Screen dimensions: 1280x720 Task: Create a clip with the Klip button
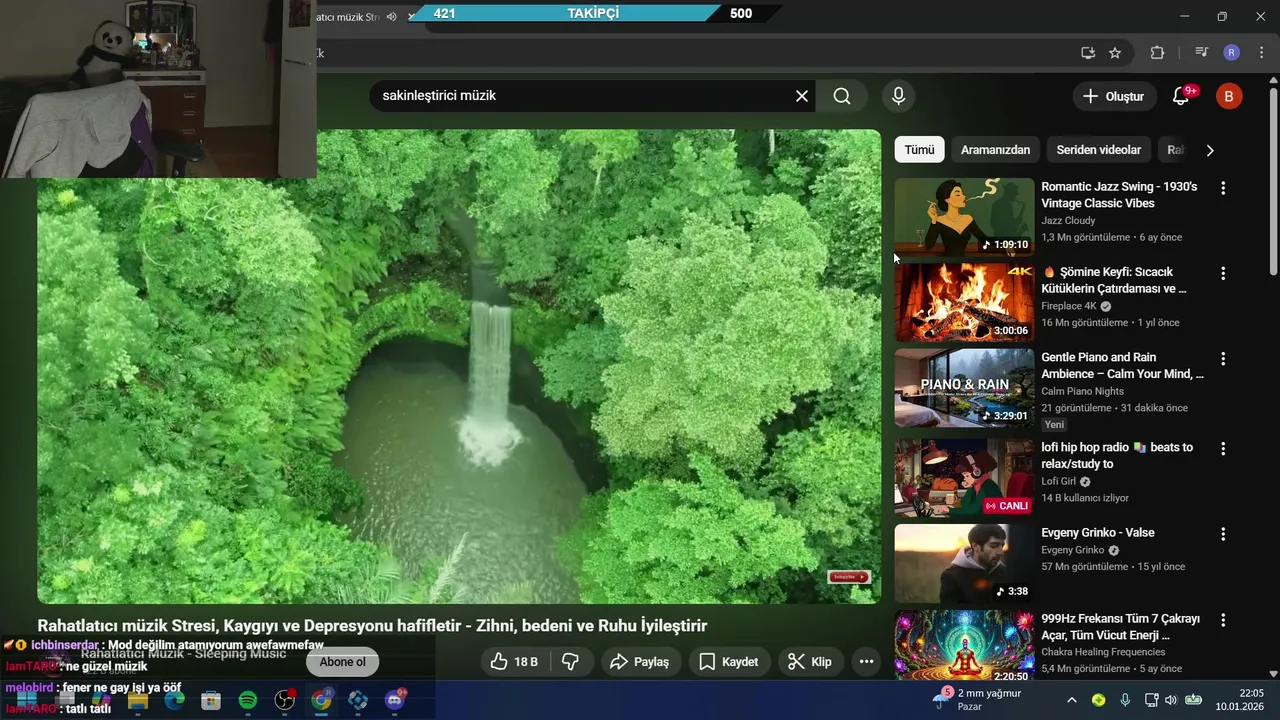pos(809,662)
